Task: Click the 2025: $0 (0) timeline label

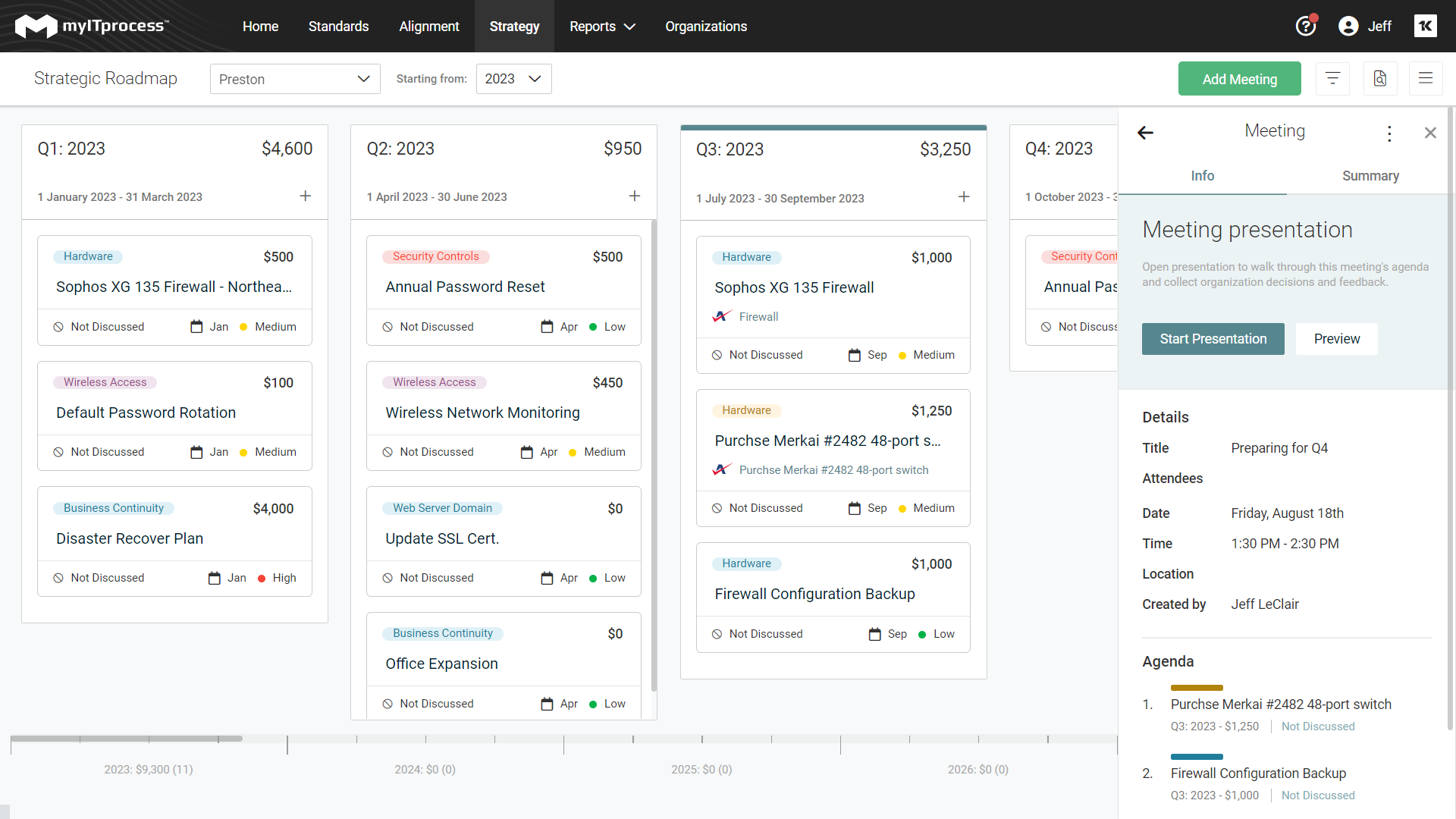Action: (701, 770)
